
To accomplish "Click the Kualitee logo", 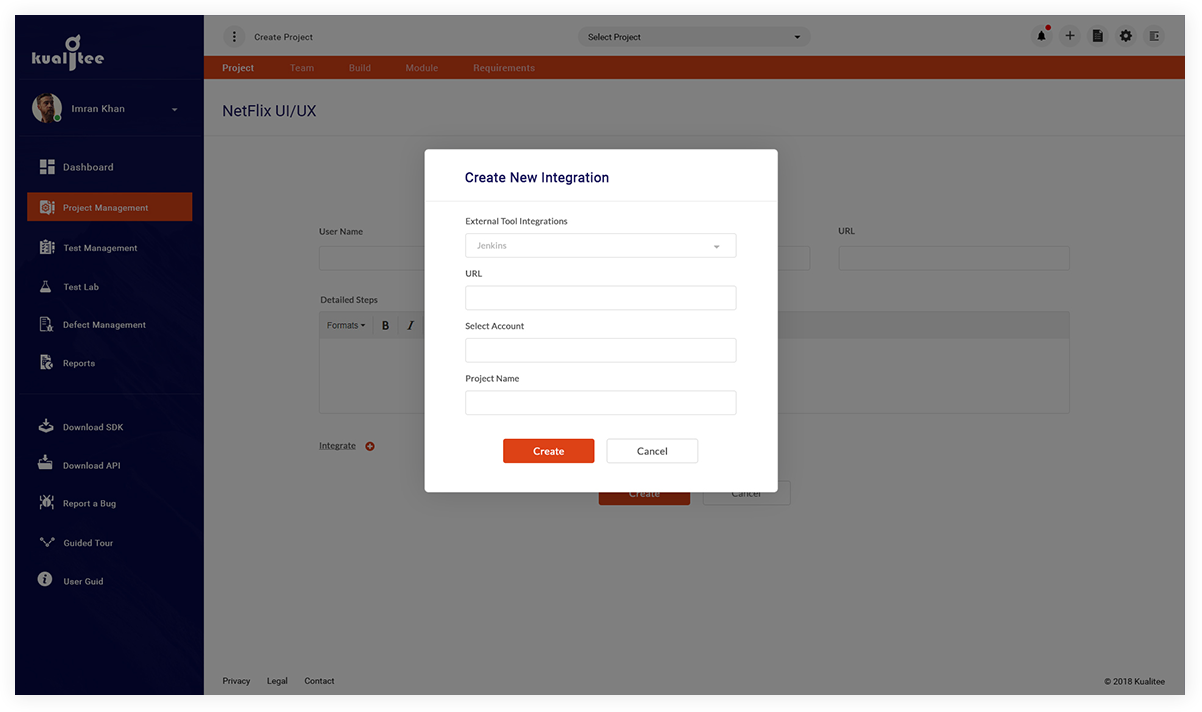I will point(68,54).
